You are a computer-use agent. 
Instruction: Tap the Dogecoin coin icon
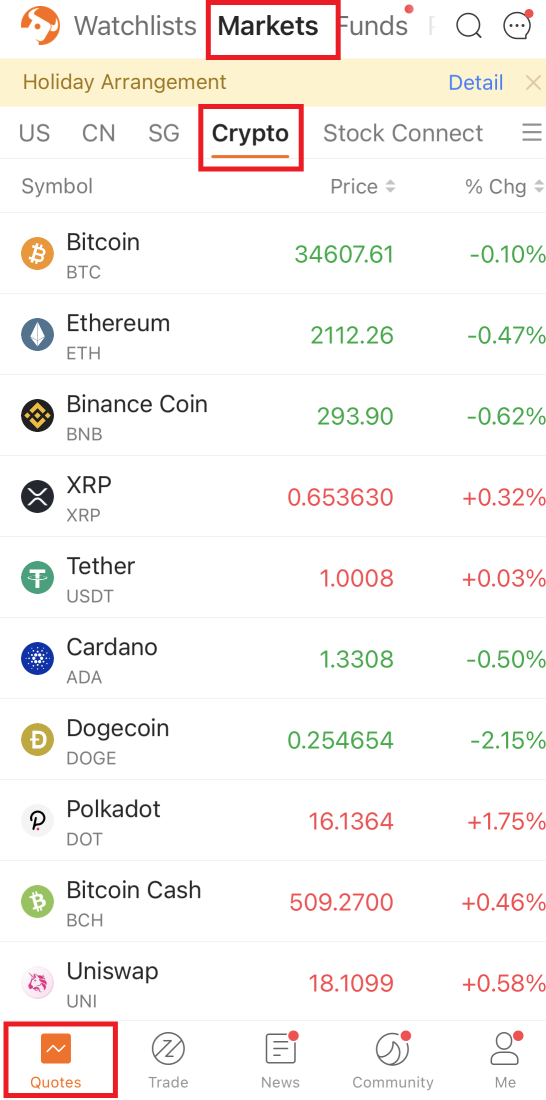[37, 739]
